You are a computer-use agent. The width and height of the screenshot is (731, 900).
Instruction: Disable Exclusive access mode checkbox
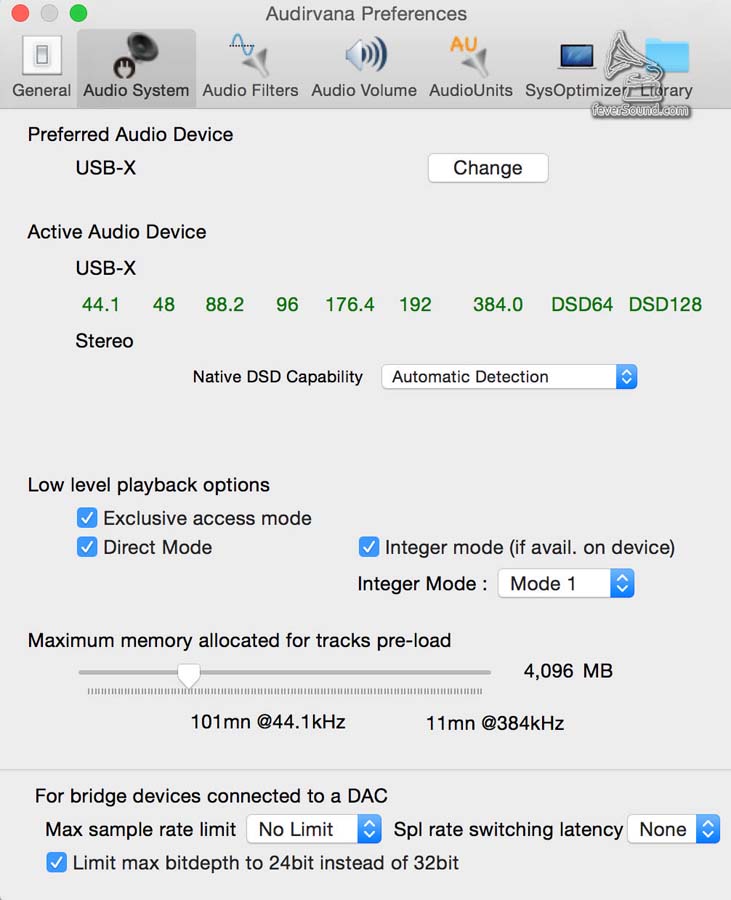[x=87, y=518]
